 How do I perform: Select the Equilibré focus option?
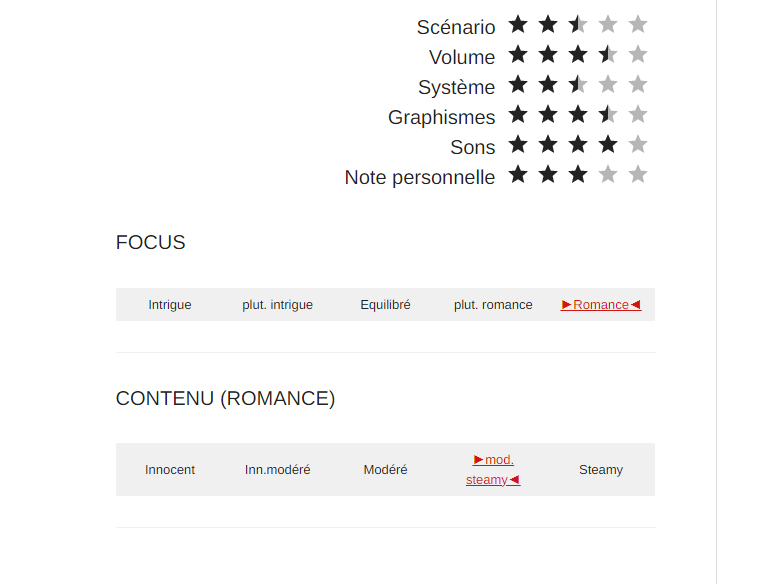385,305
